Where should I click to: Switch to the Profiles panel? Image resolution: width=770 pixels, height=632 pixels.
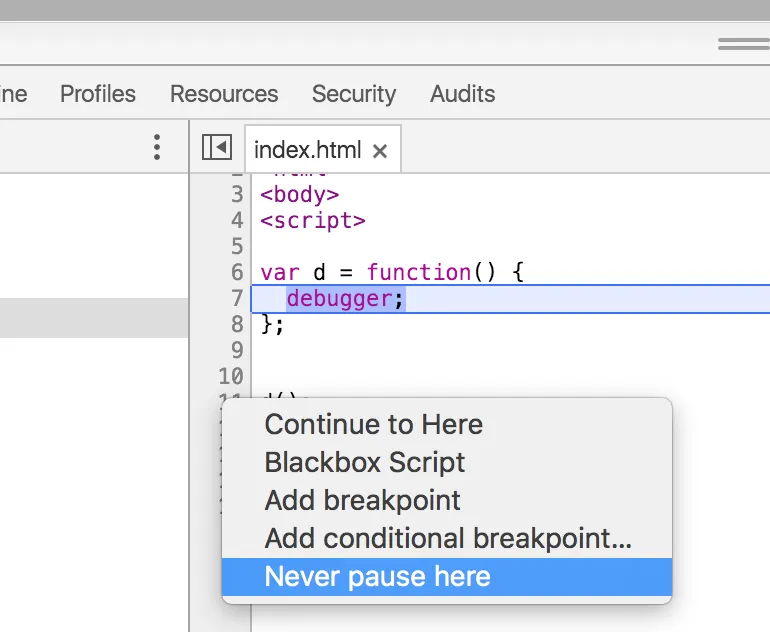point(98,94)
